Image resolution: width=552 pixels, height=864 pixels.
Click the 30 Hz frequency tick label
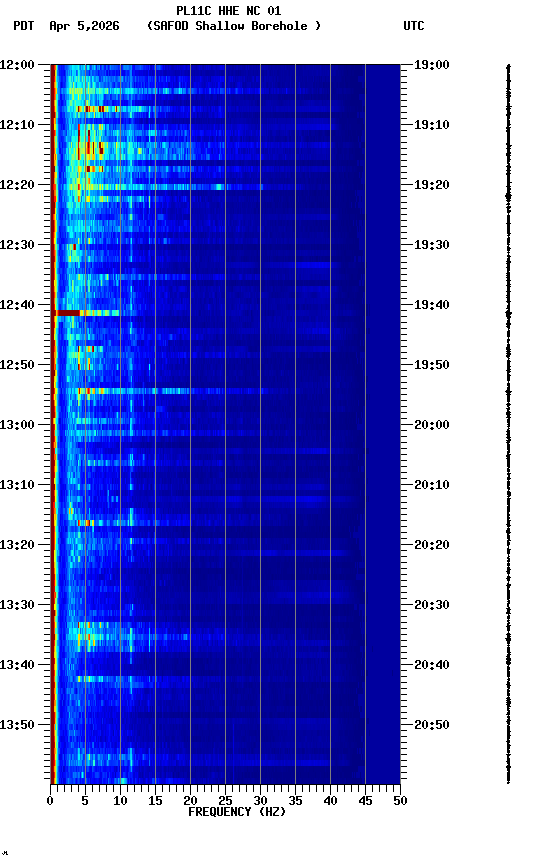click(260, 801)
